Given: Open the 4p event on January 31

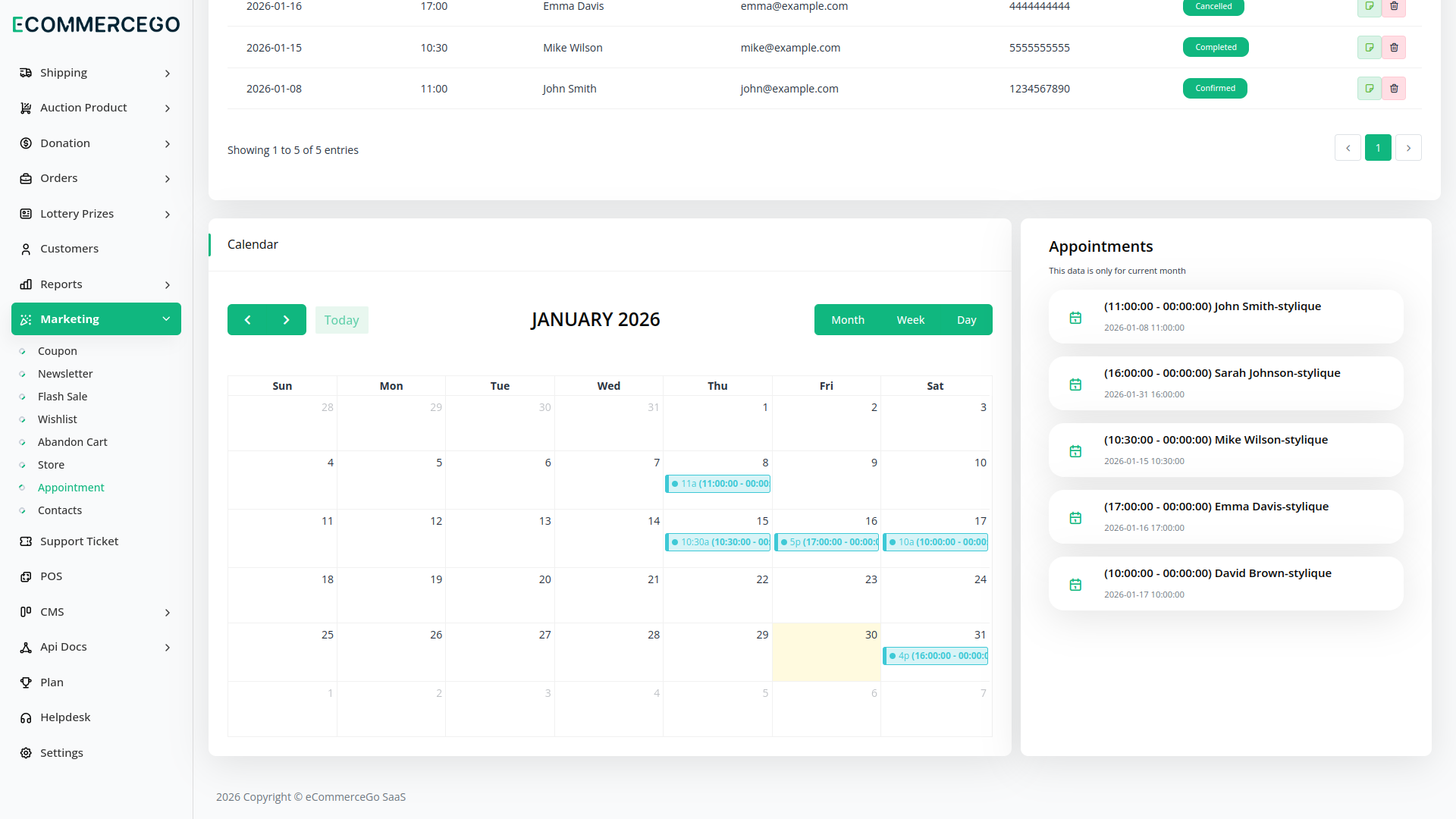Looking at the screenshot, I should click(936, 656).
